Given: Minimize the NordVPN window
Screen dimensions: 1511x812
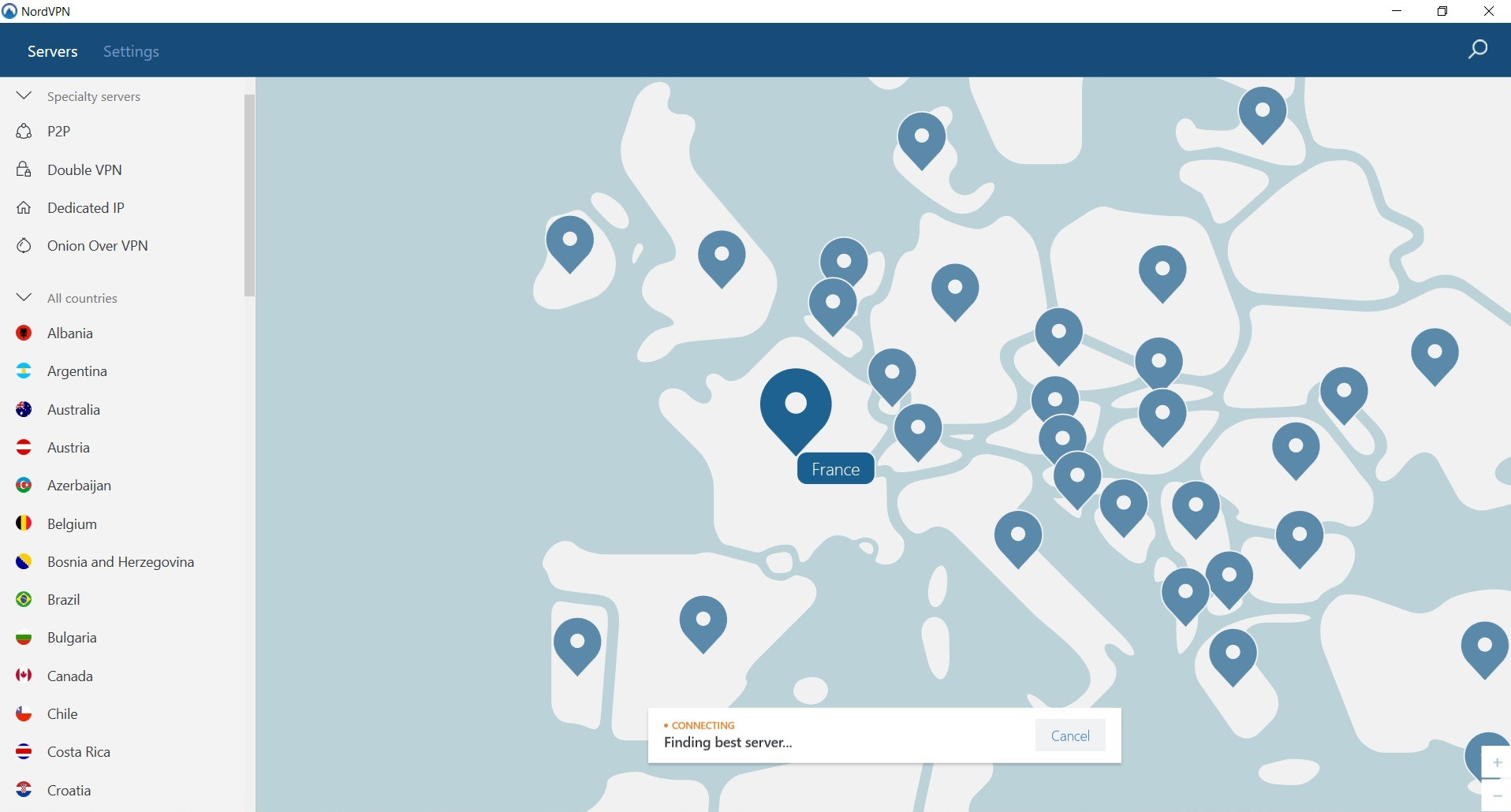Looking at the screenshot, I should [x=1397, y=11].
